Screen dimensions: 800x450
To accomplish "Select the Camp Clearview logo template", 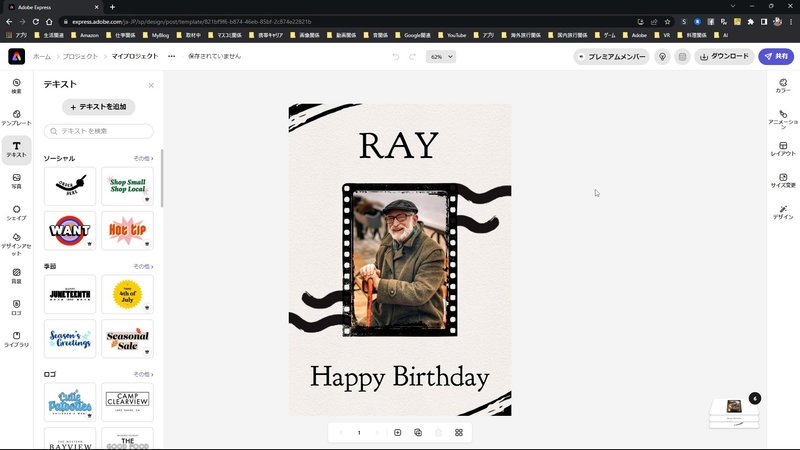I will [128, 402].
